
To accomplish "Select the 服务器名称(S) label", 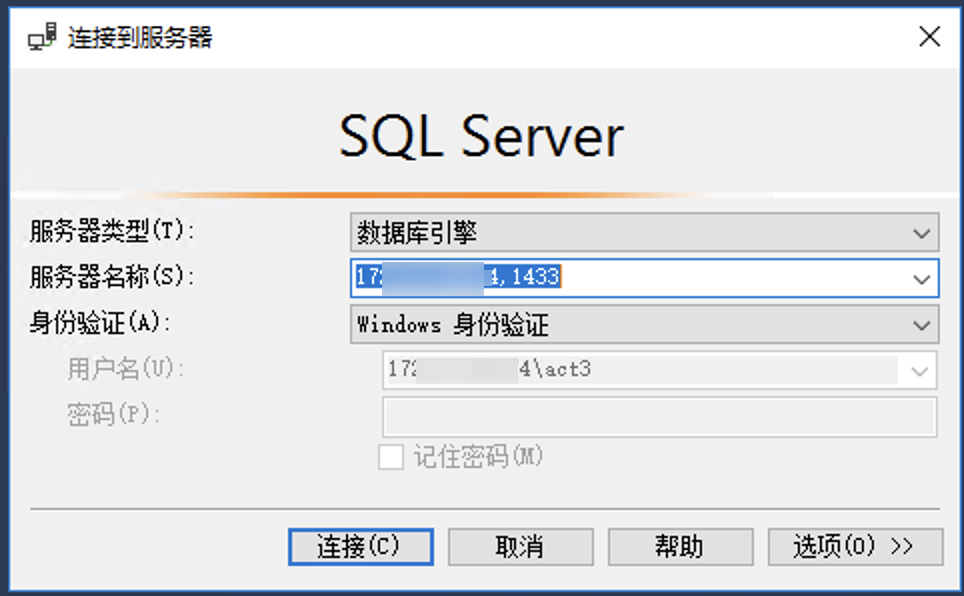I will click(112, 277).
